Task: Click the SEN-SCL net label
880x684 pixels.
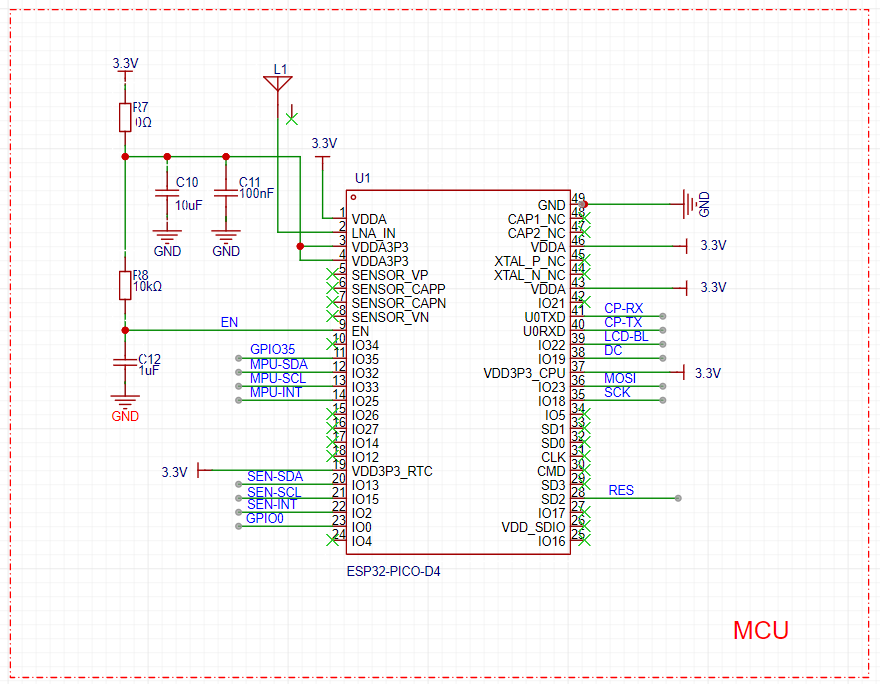Action: [274, 492]
